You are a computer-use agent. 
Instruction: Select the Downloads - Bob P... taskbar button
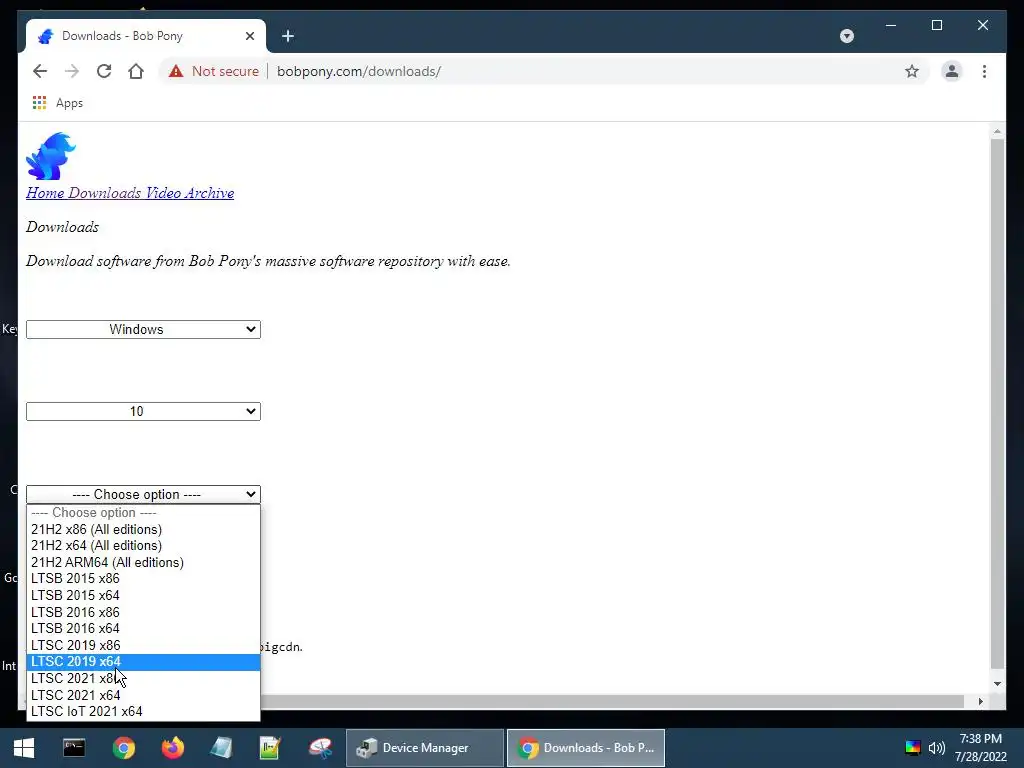pyautogui.click(x=586, y=748)
